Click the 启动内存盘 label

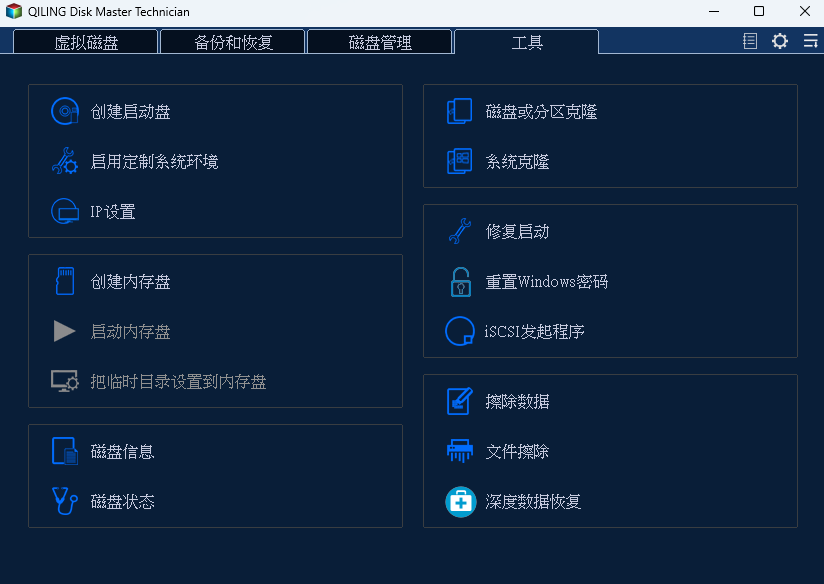130,331
